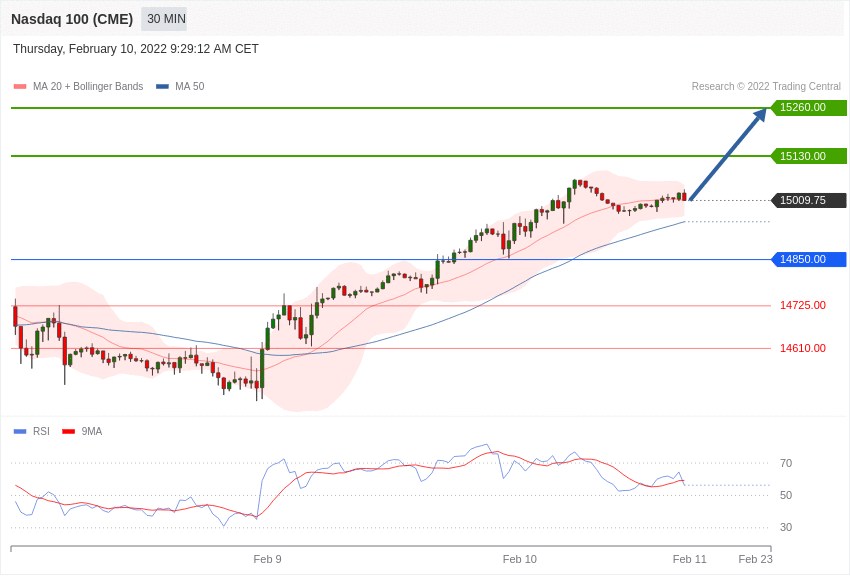Screen dimensions: 850x576
Task: Click the 15009.75 current price tag
Action: click(808, 200)
